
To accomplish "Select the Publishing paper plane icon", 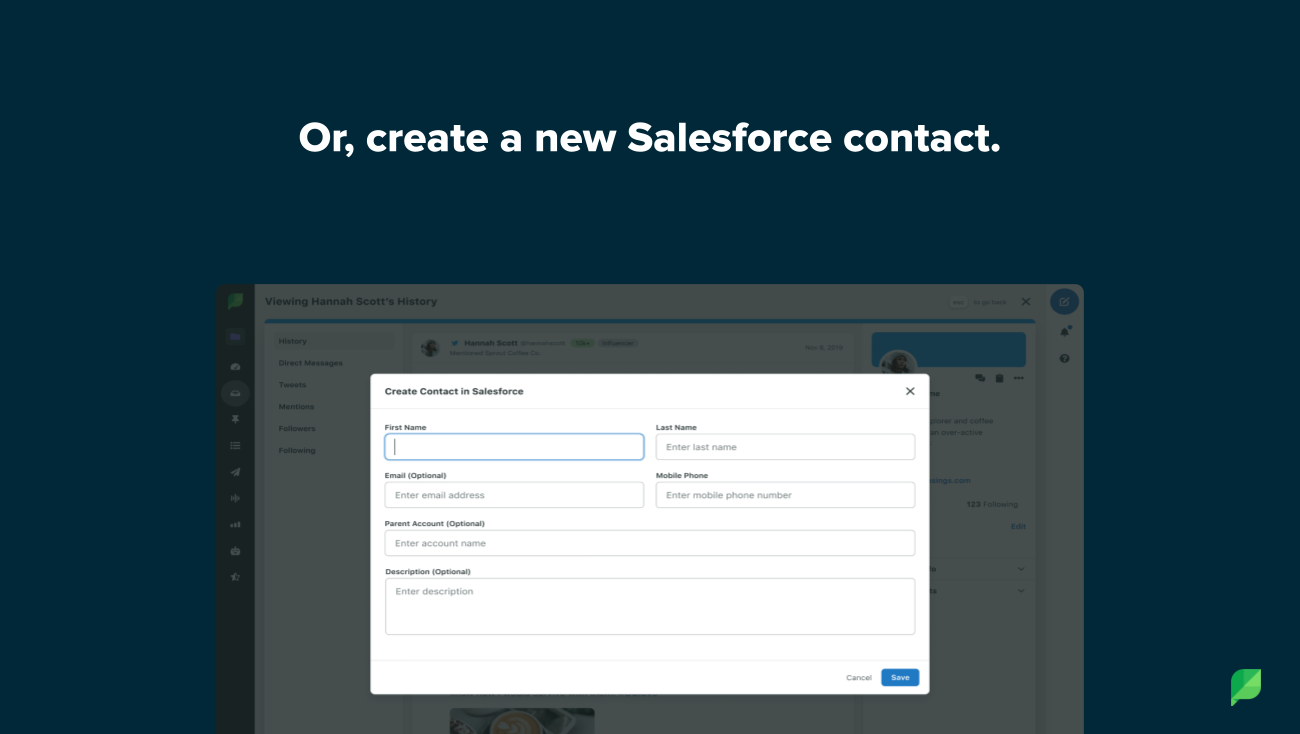I will [x=235, y=472].
